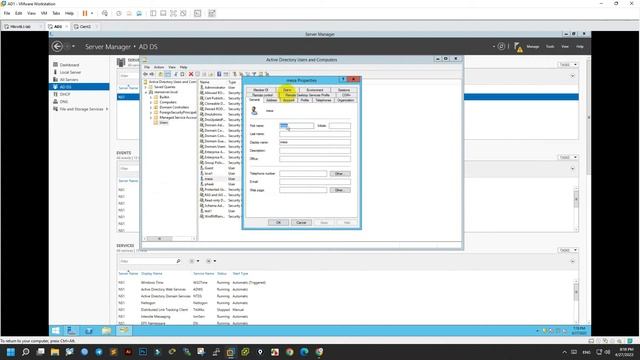Click Other button beside Telephone number
Image resolution: width=640 pixels, height=360 pixels.
(339, 174)
